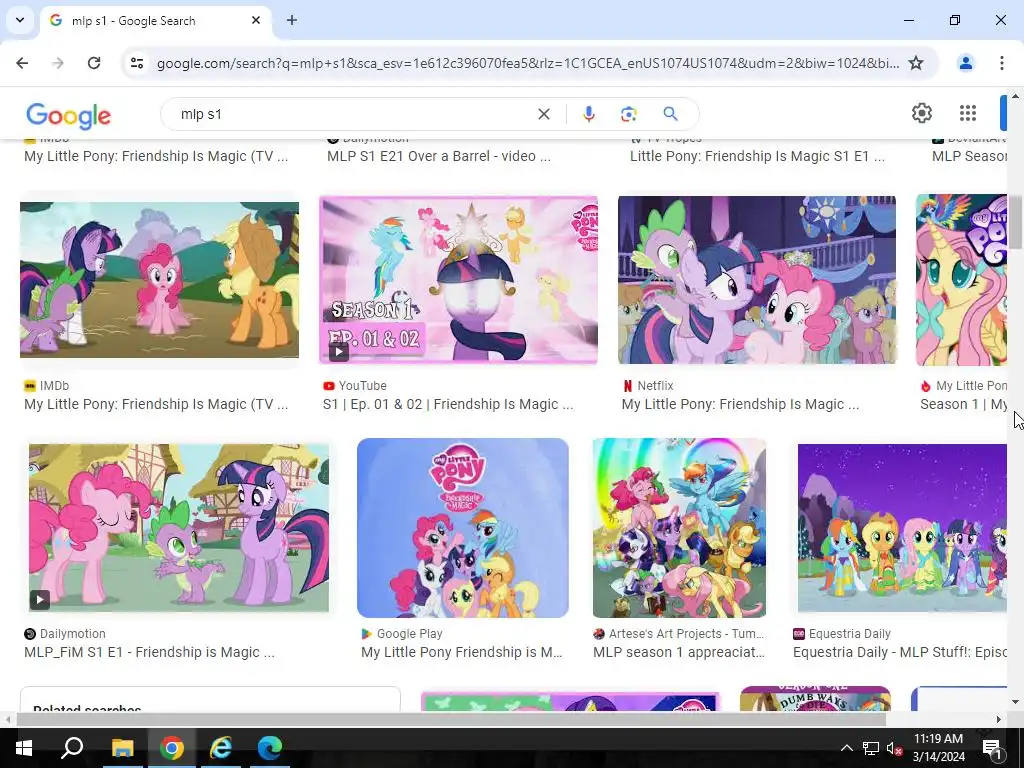Open the Chrome profile menu
The image size is (1024, 768).
965,63
